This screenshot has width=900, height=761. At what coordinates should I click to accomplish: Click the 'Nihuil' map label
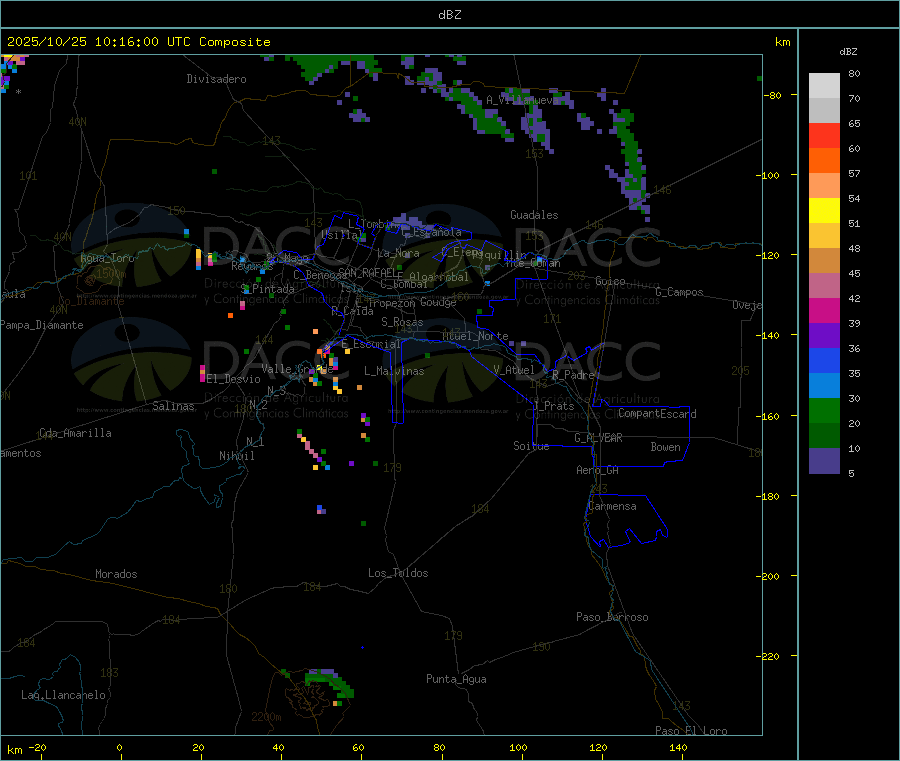tap(236, 456)
